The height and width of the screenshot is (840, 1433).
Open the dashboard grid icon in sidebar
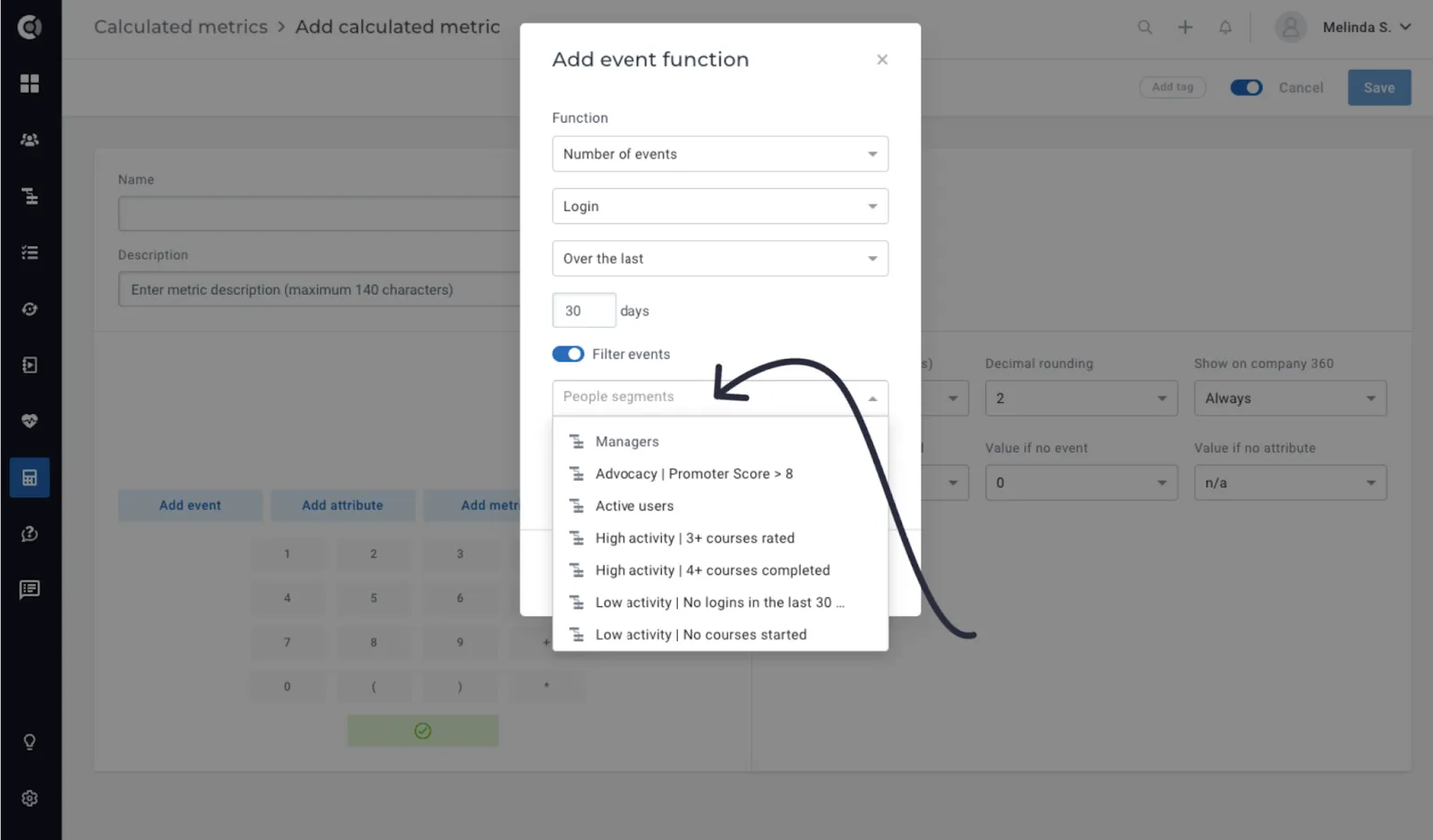pos(30,83)
